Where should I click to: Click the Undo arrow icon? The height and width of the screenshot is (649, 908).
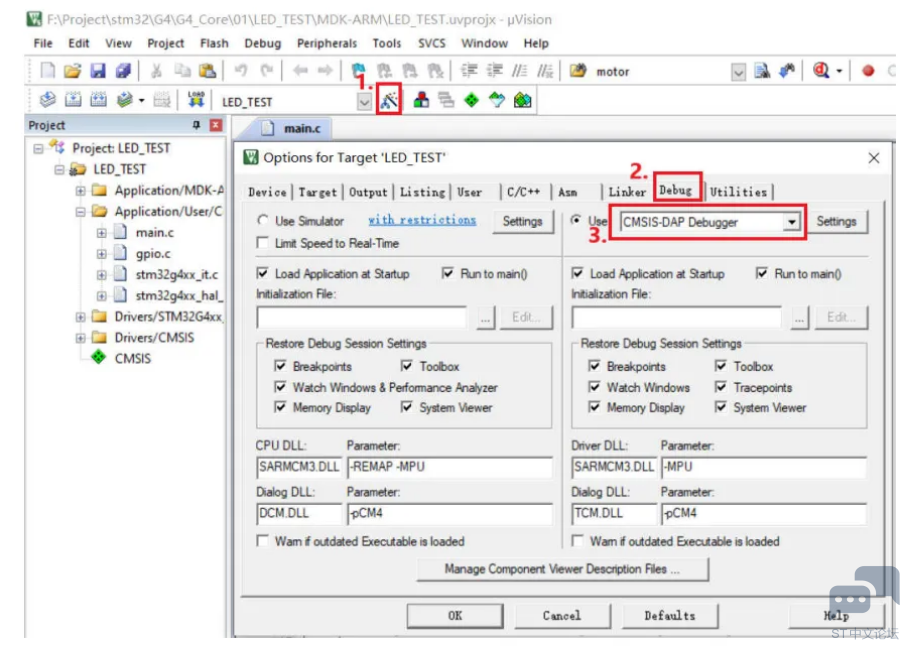241,71
